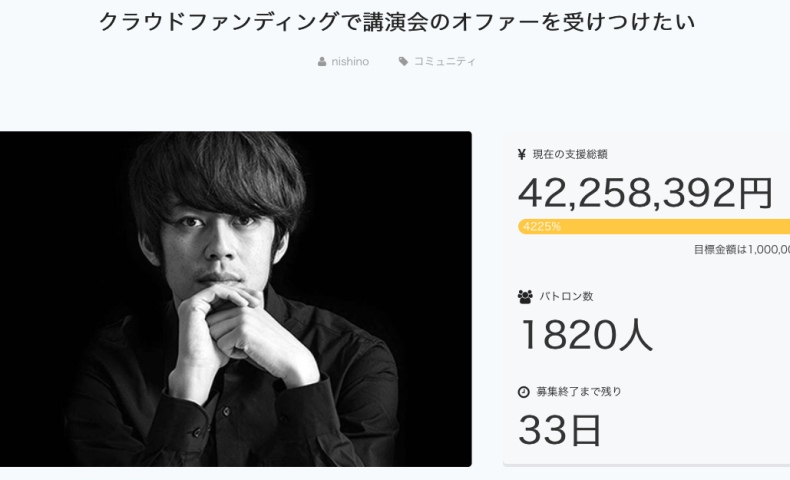Click the 4225% progress percentage label
The image size is (790, 480).
542,227
